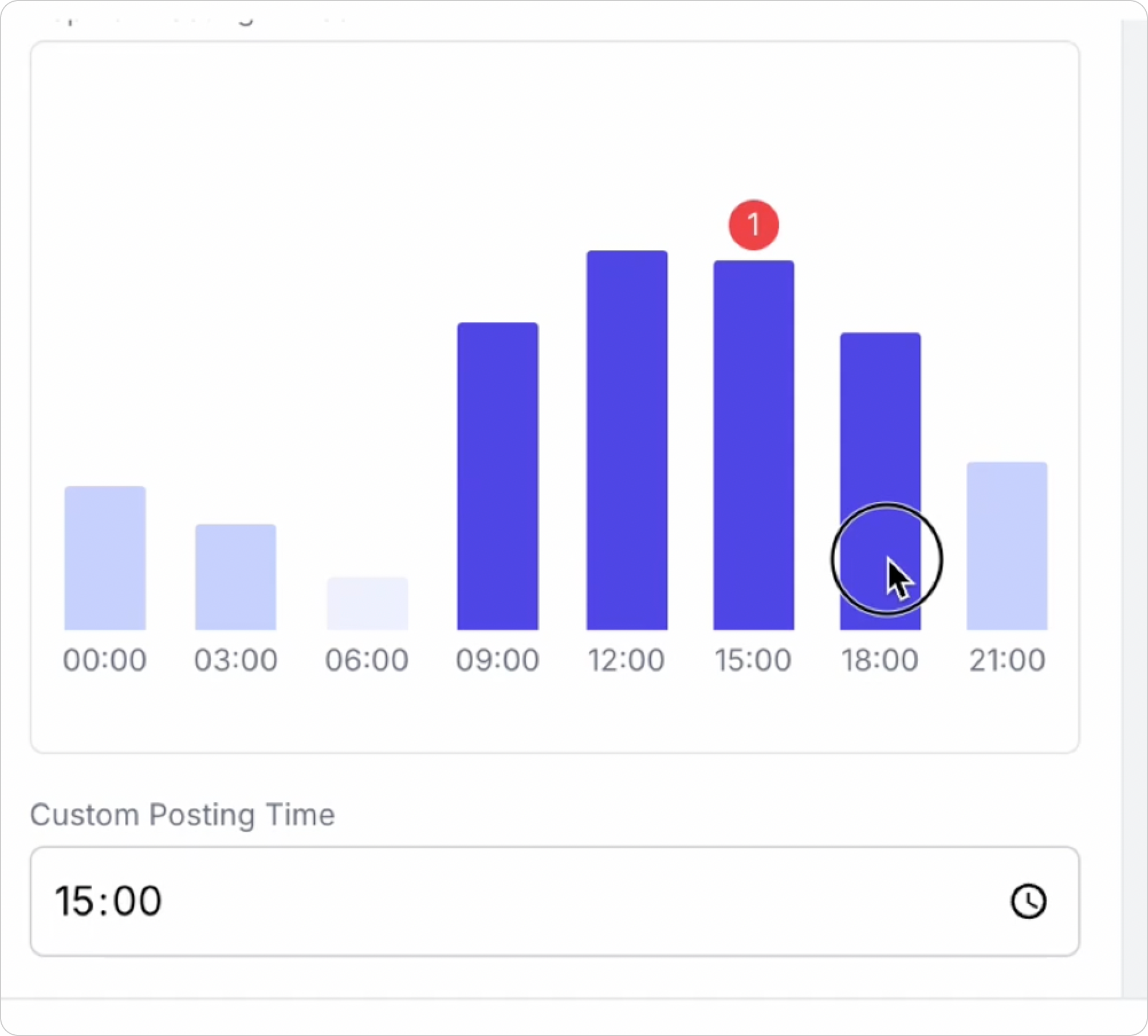Select the 03:00 bar in chart
Image resolution: width=1148 pixels, height=1036 pixels.
tap(235, 577)
